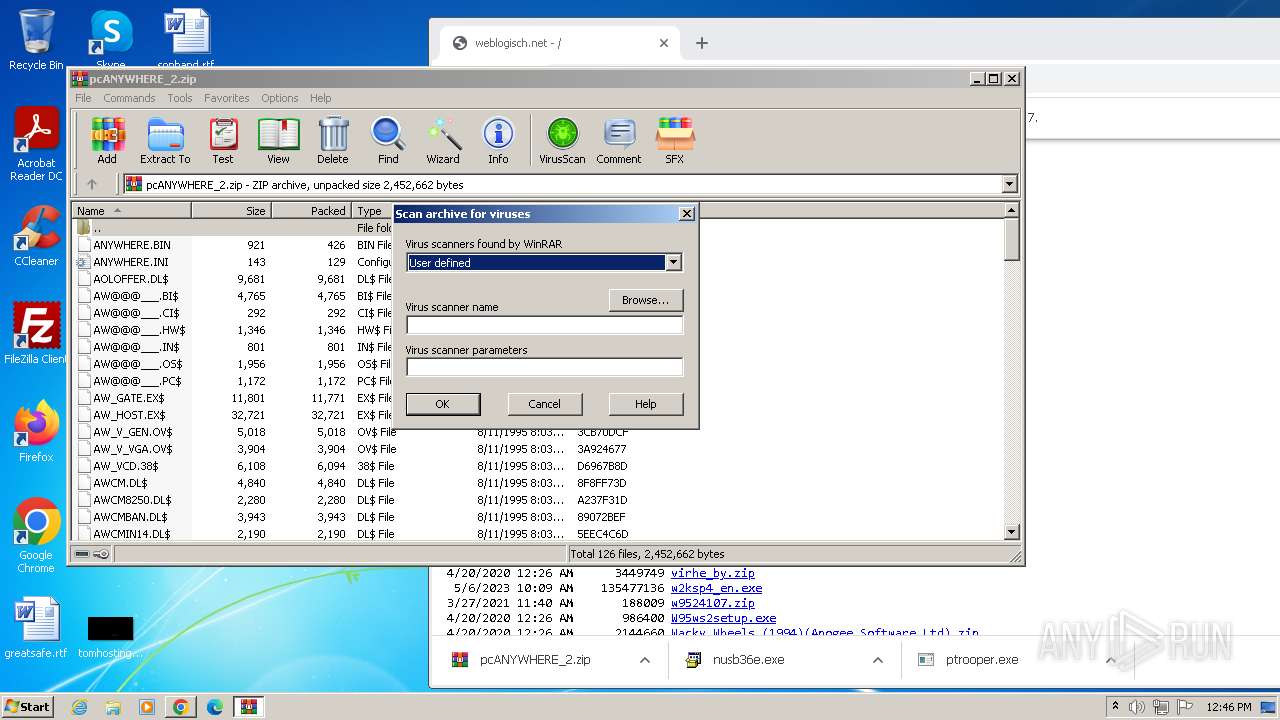Click Virus scanner parameters input field

[x=544, y=367]
